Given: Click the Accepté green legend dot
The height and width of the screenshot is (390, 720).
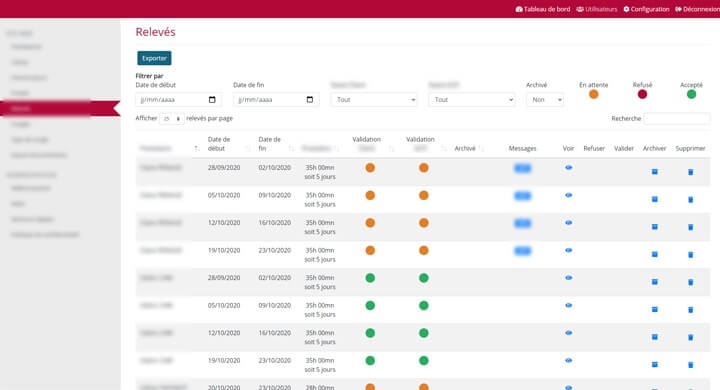Looking at the screenshot, I should 692,94.
